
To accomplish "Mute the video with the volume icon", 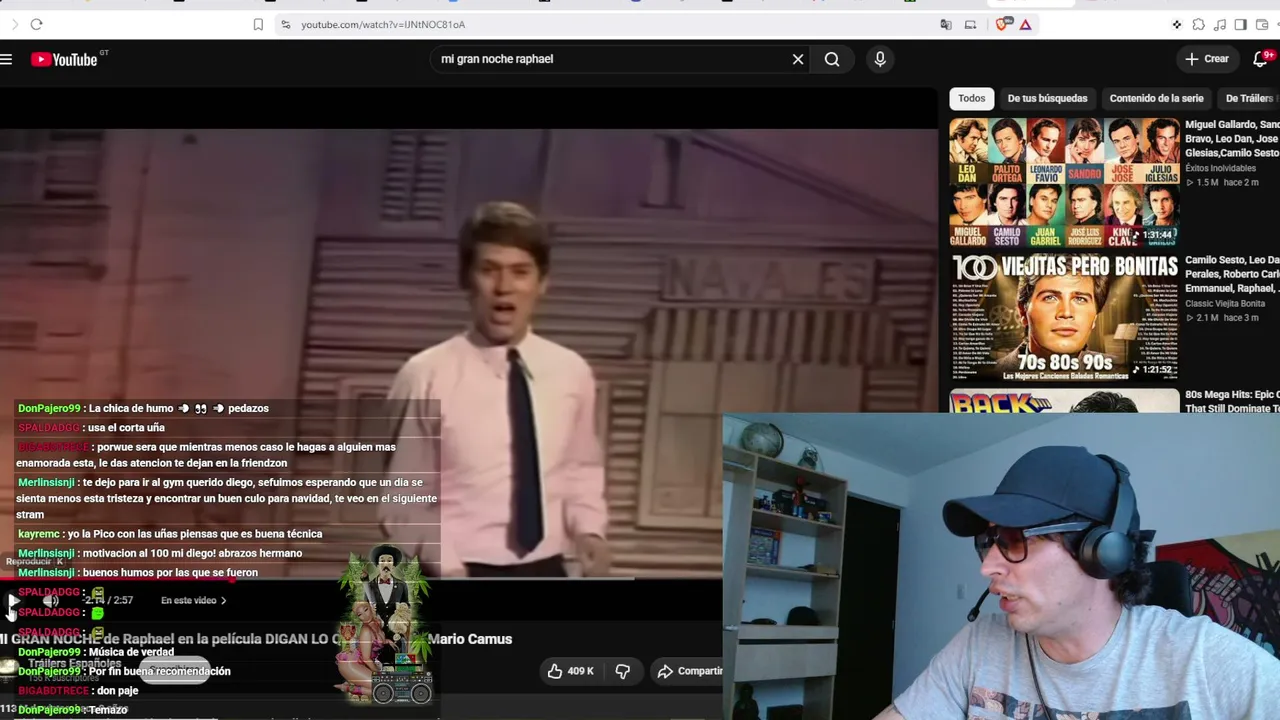I will 50,601.
